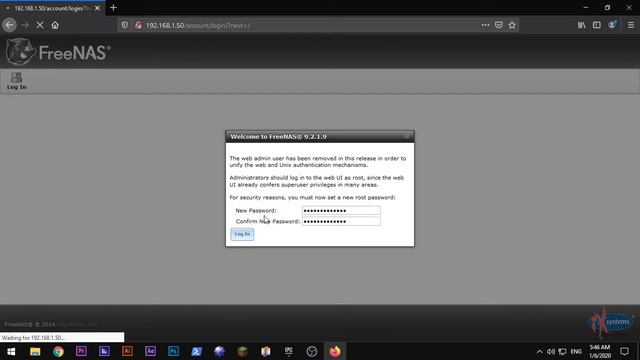Image resolution: width=640 pixels, height=360 pixels.
Task: Close the 192.168.1.50 browser tab
Action: (97, 8)
